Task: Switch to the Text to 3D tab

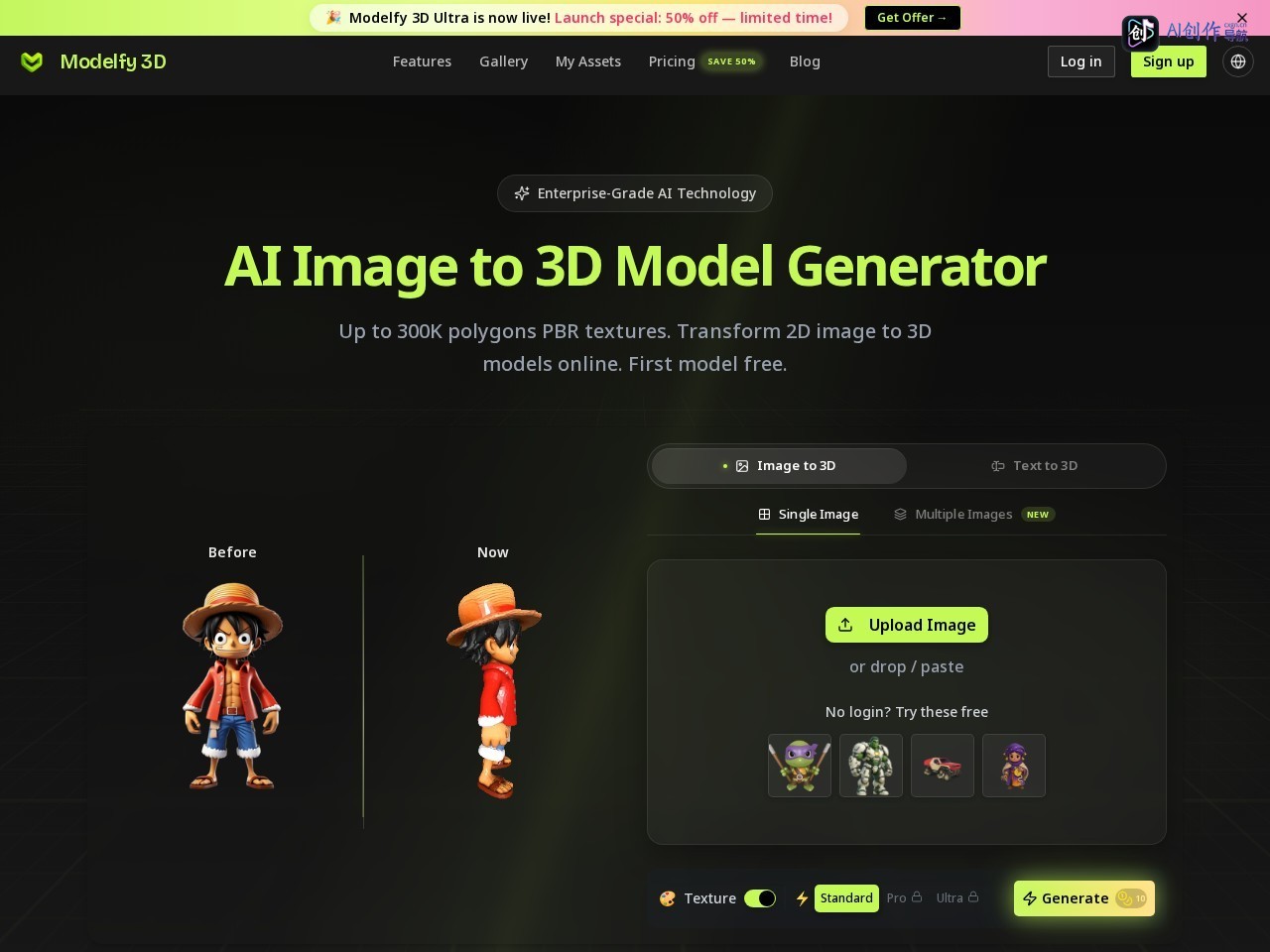Action: [x=1035, y=466]
